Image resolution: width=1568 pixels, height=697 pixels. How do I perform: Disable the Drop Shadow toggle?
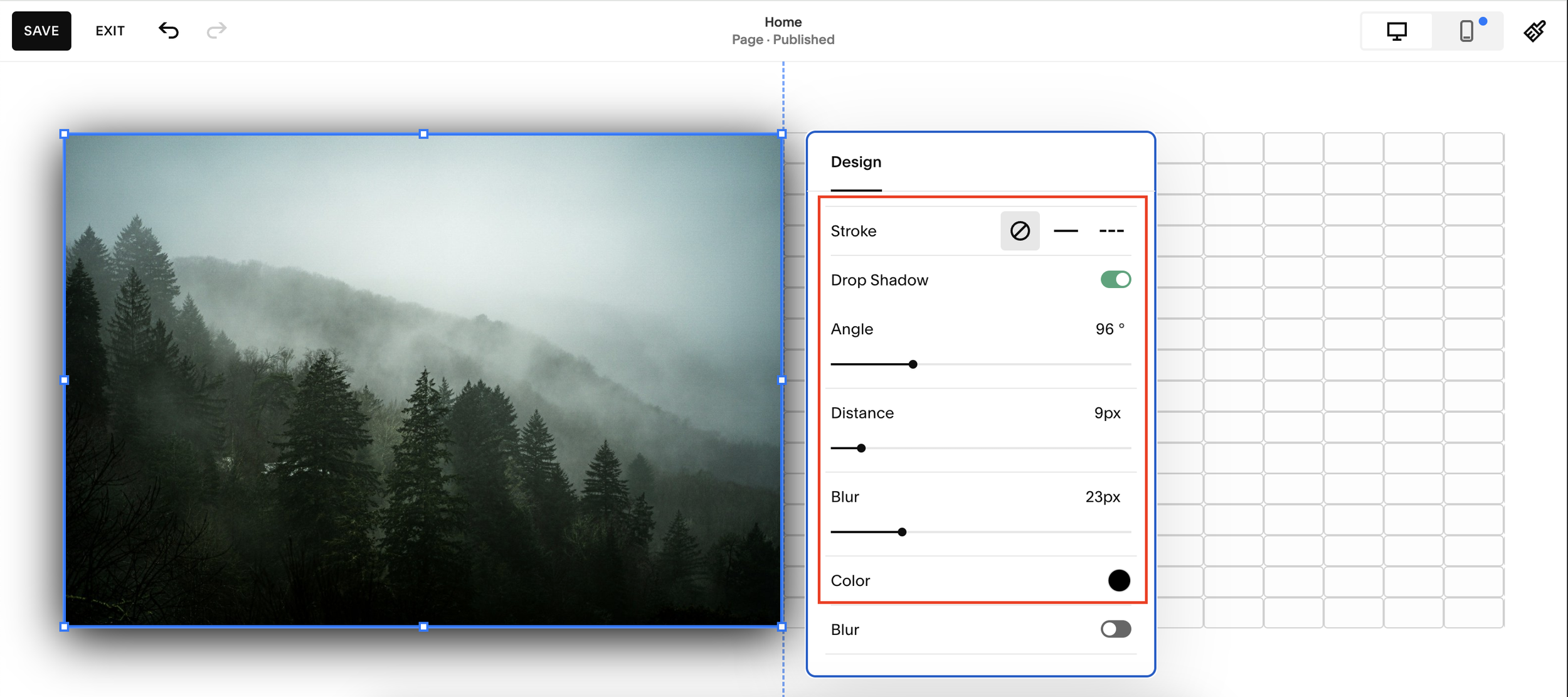click(x=1115, y=280)
